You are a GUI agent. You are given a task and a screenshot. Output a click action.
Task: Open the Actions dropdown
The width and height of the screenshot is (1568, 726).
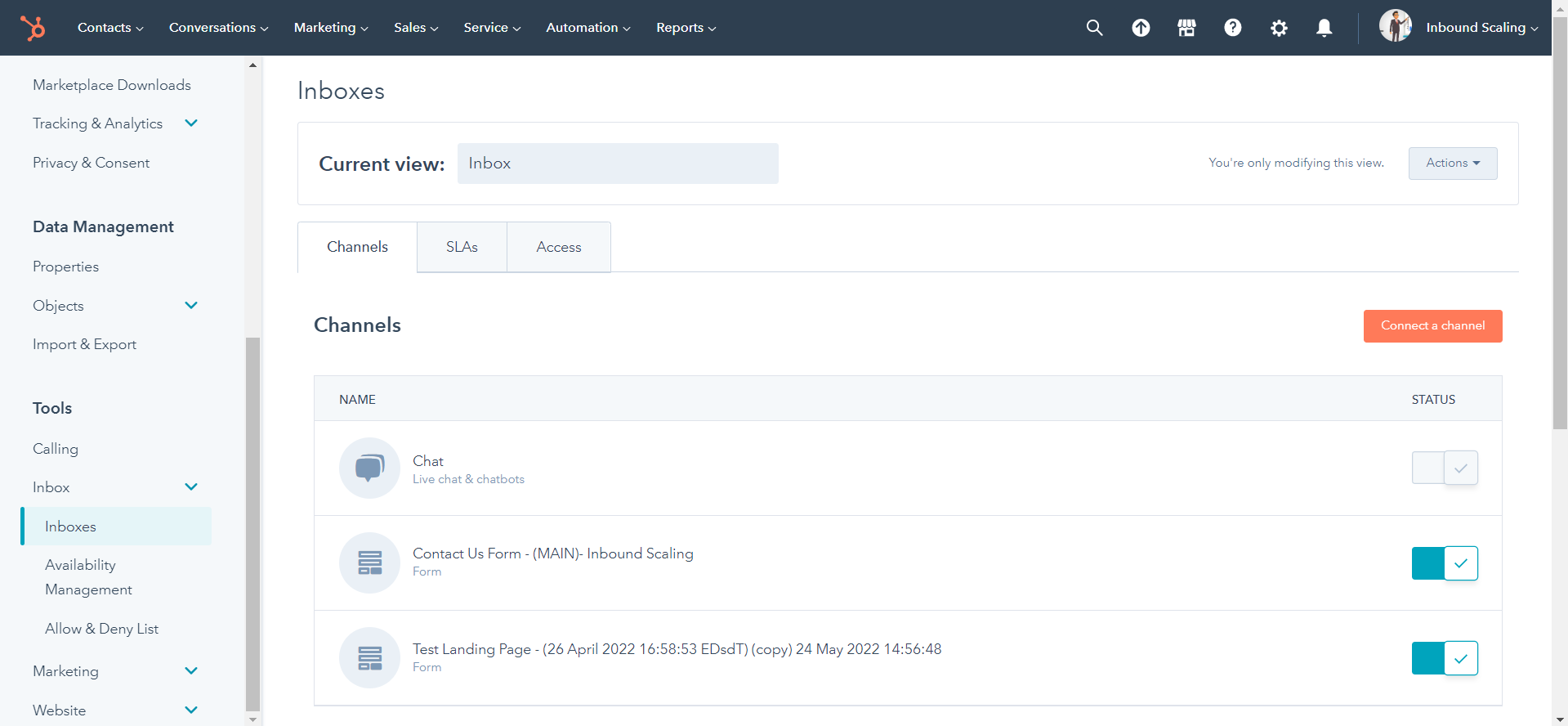[1453, 164]
